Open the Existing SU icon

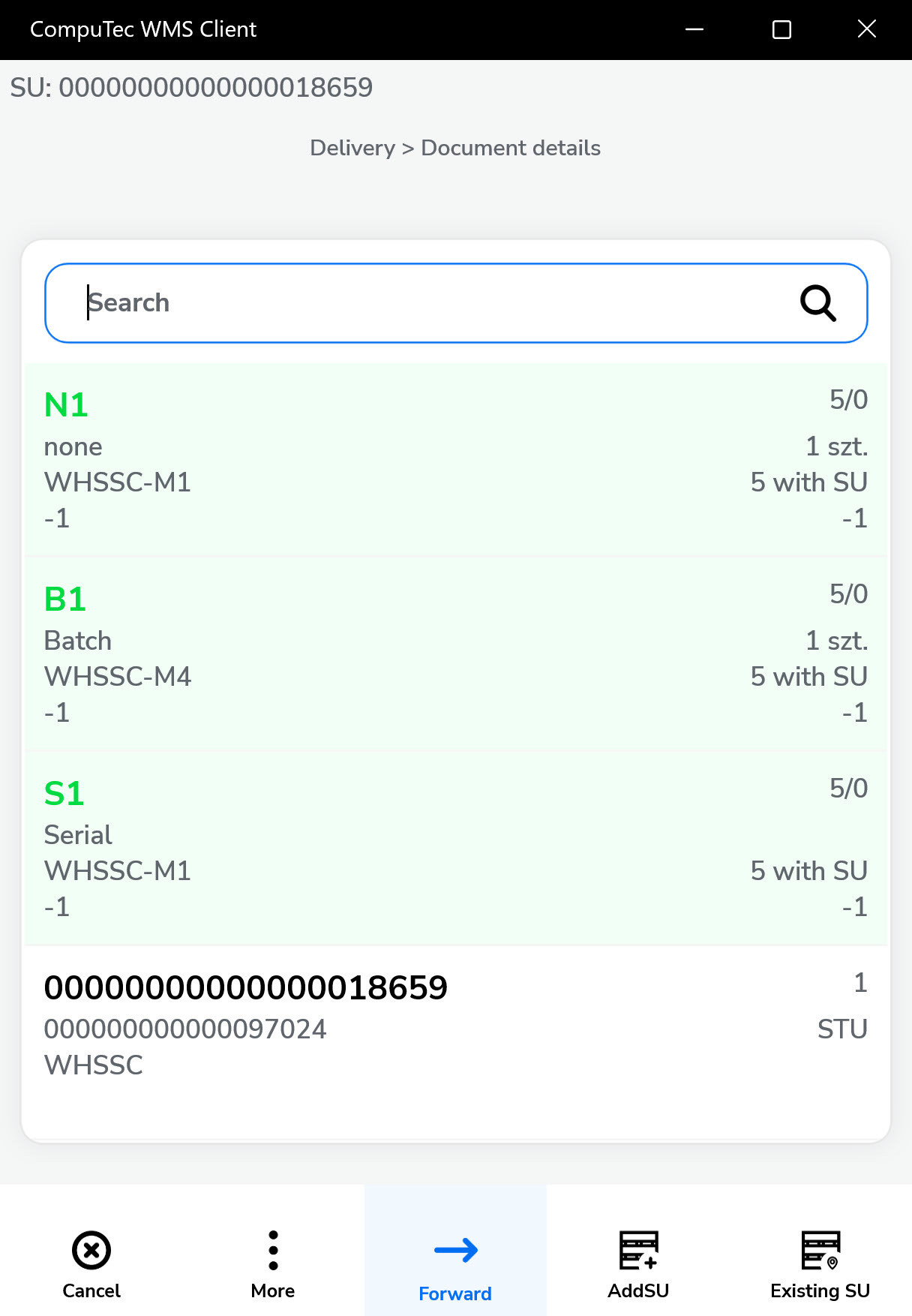click(820, 1250)
